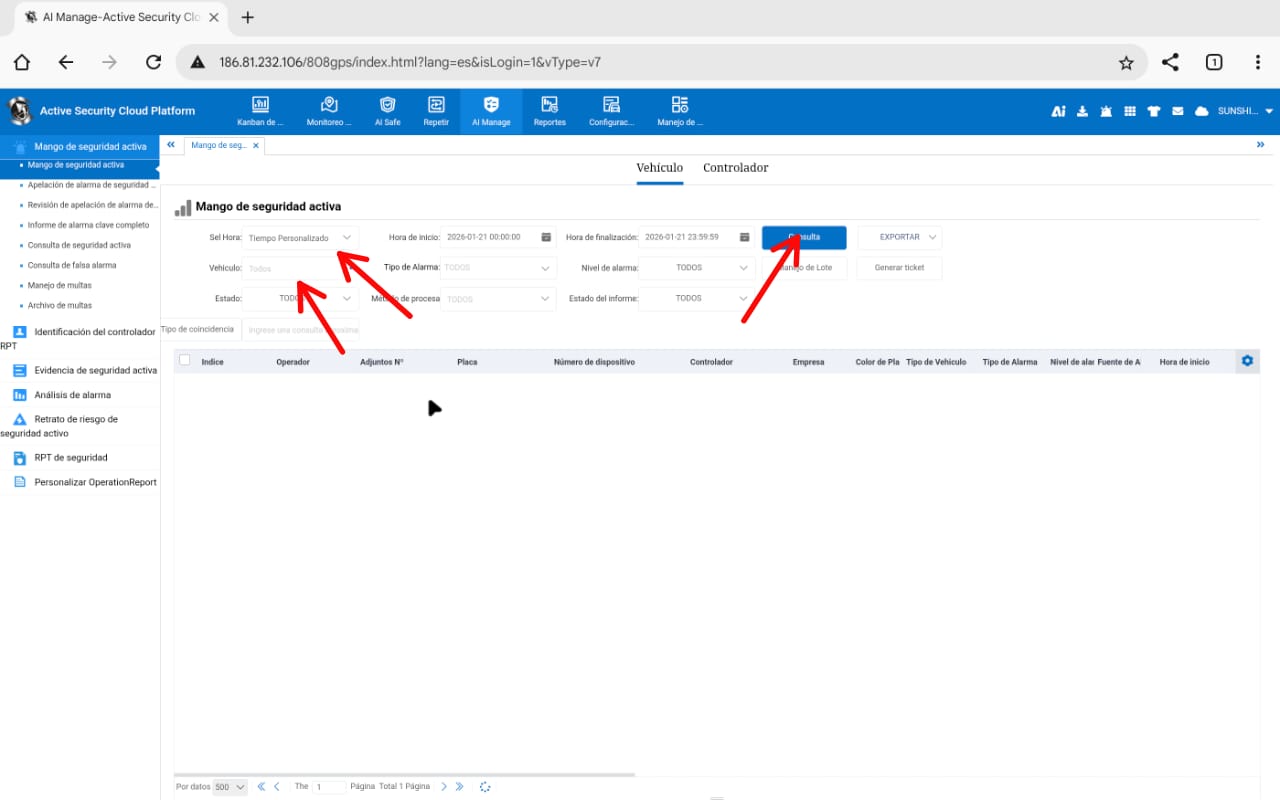Open the Nivel de alarma dropdown

pos(696,268)
